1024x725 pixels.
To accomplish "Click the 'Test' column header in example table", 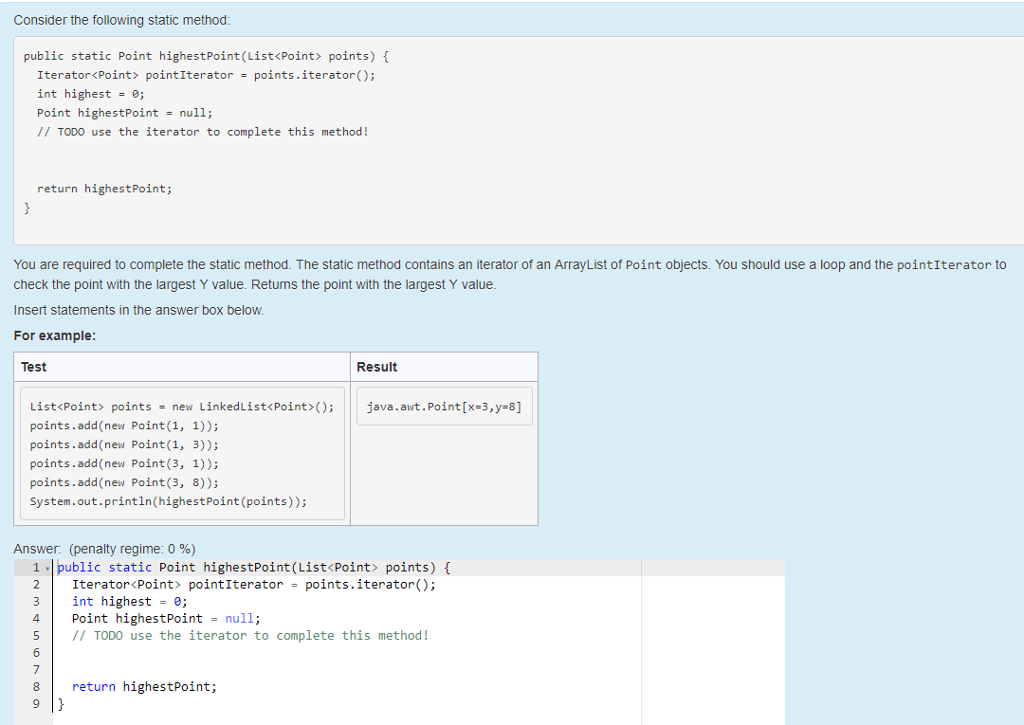I will point(34,367).
